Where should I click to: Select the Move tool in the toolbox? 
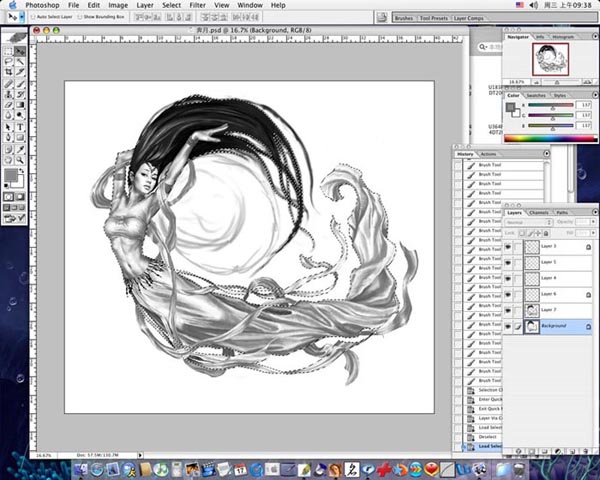click(x=20, y=51)
